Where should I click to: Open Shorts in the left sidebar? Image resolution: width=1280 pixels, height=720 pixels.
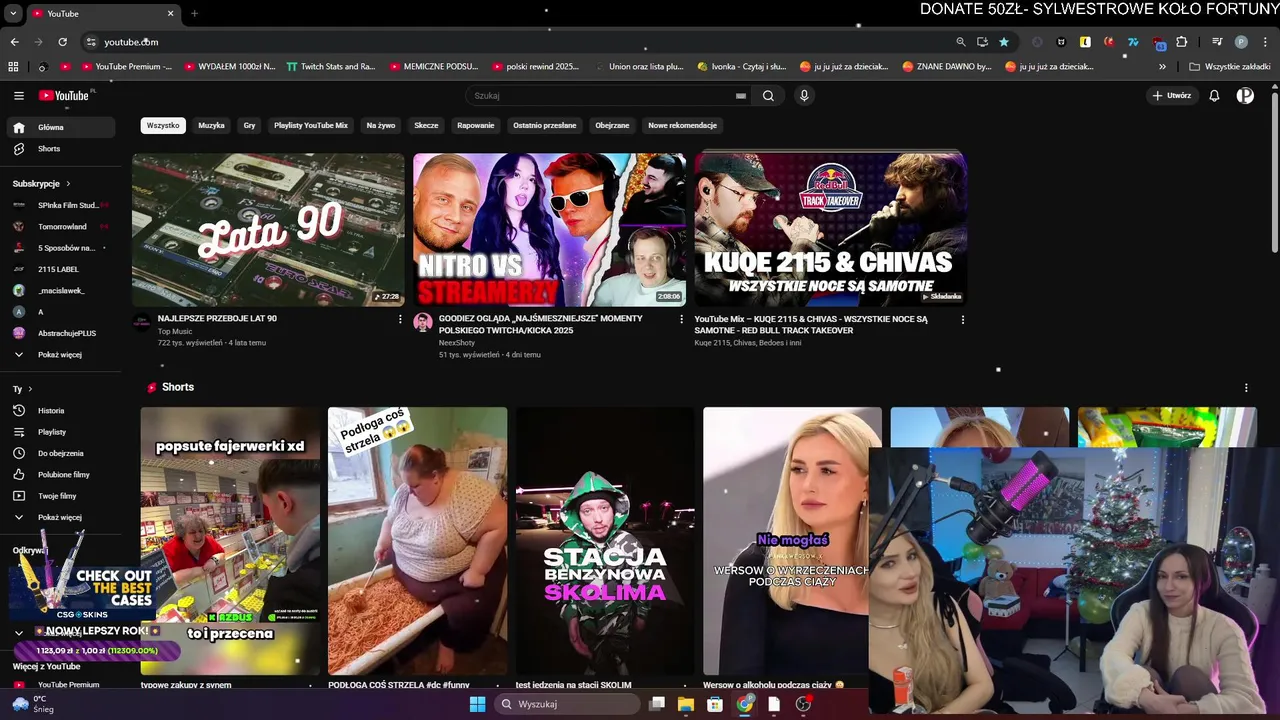click(x=61, y=149)
